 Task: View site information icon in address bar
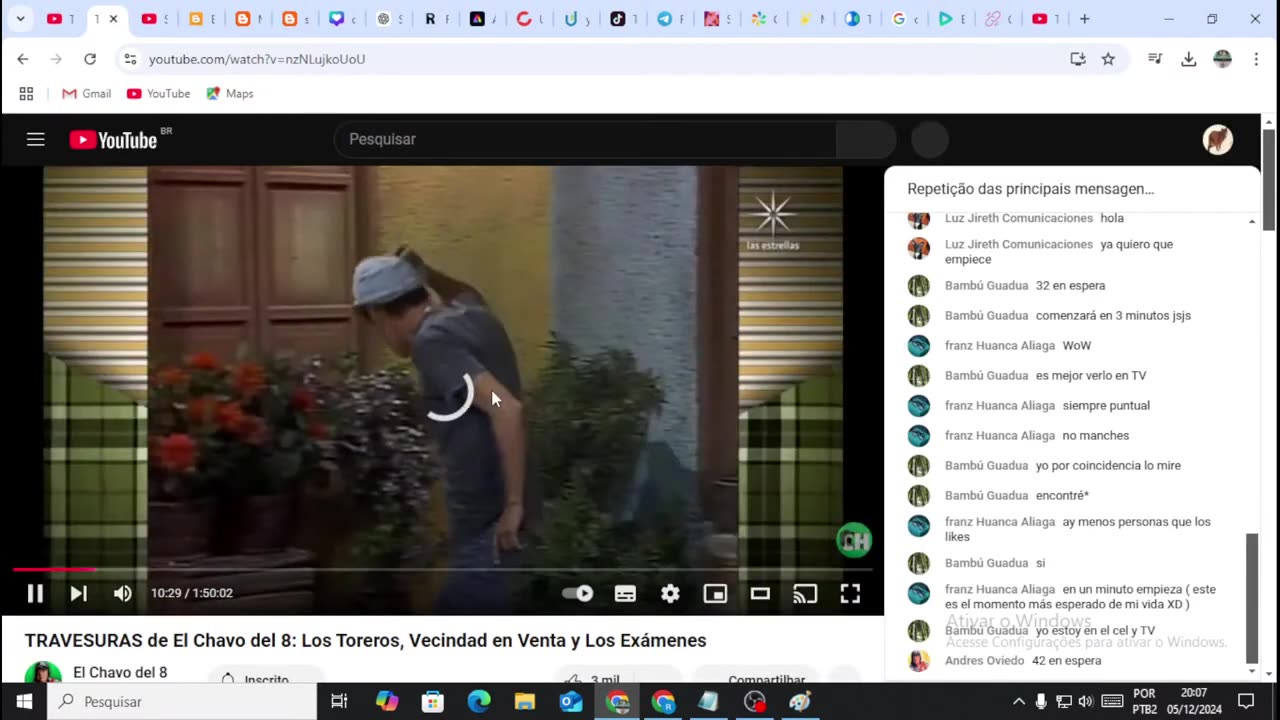[130, 59]
